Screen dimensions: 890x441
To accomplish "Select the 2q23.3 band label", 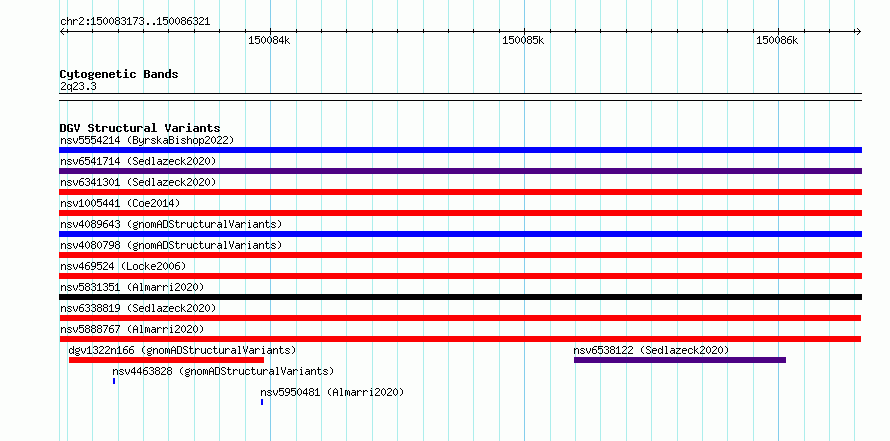I will click(x=78, y=86).
